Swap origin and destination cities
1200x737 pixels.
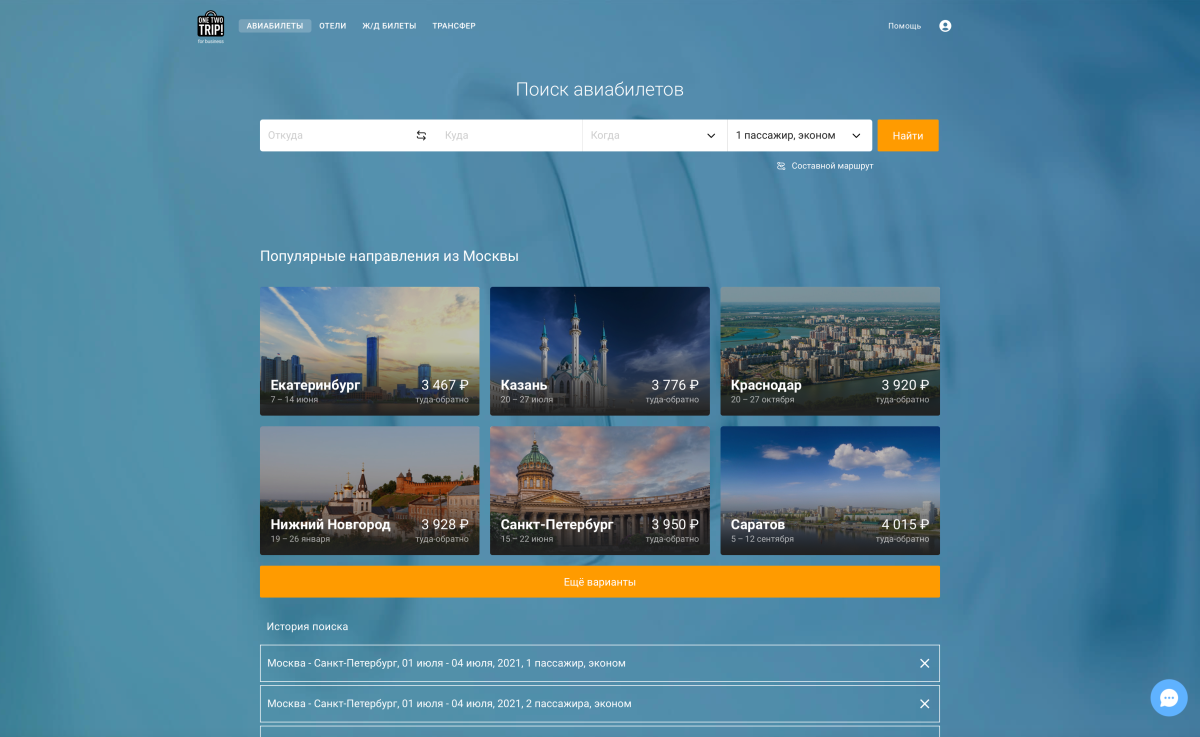[x=421, y=136]
